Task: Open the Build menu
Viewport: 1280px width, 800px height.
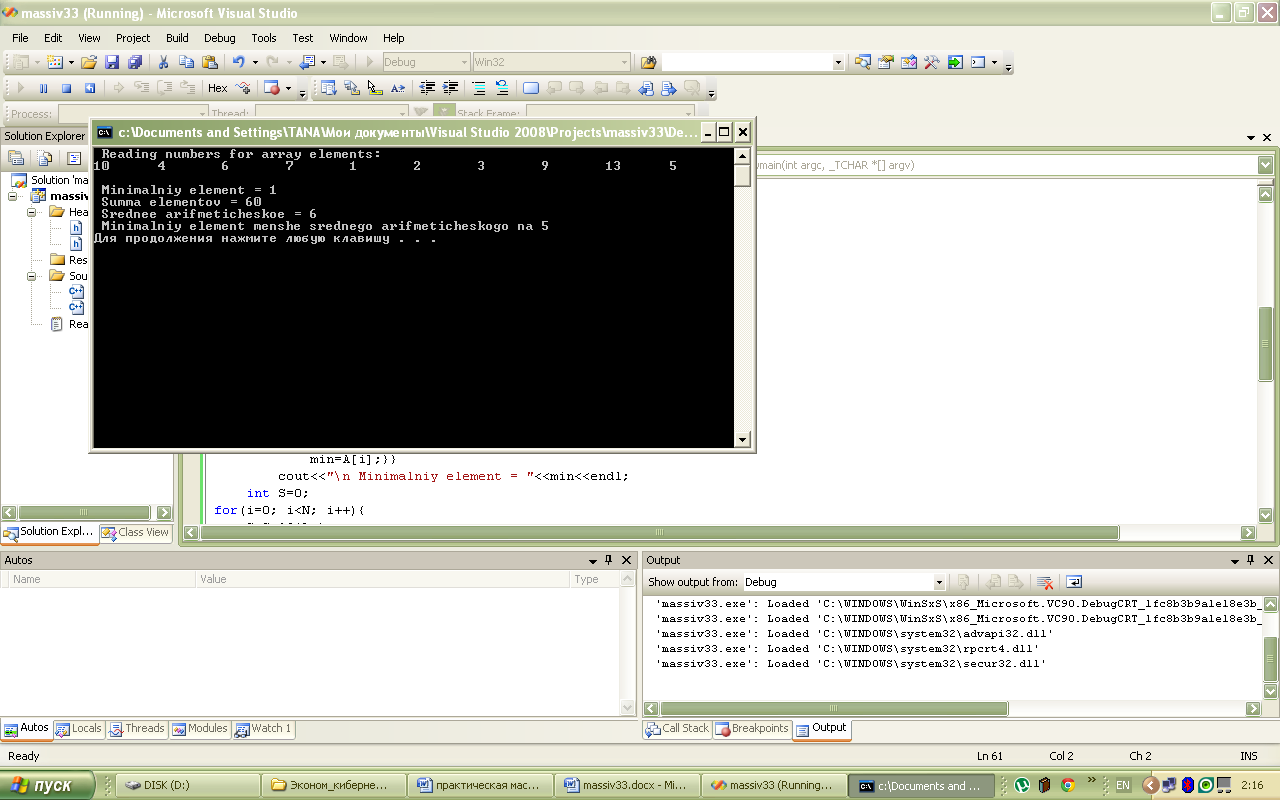Action: tap(177, 38)
